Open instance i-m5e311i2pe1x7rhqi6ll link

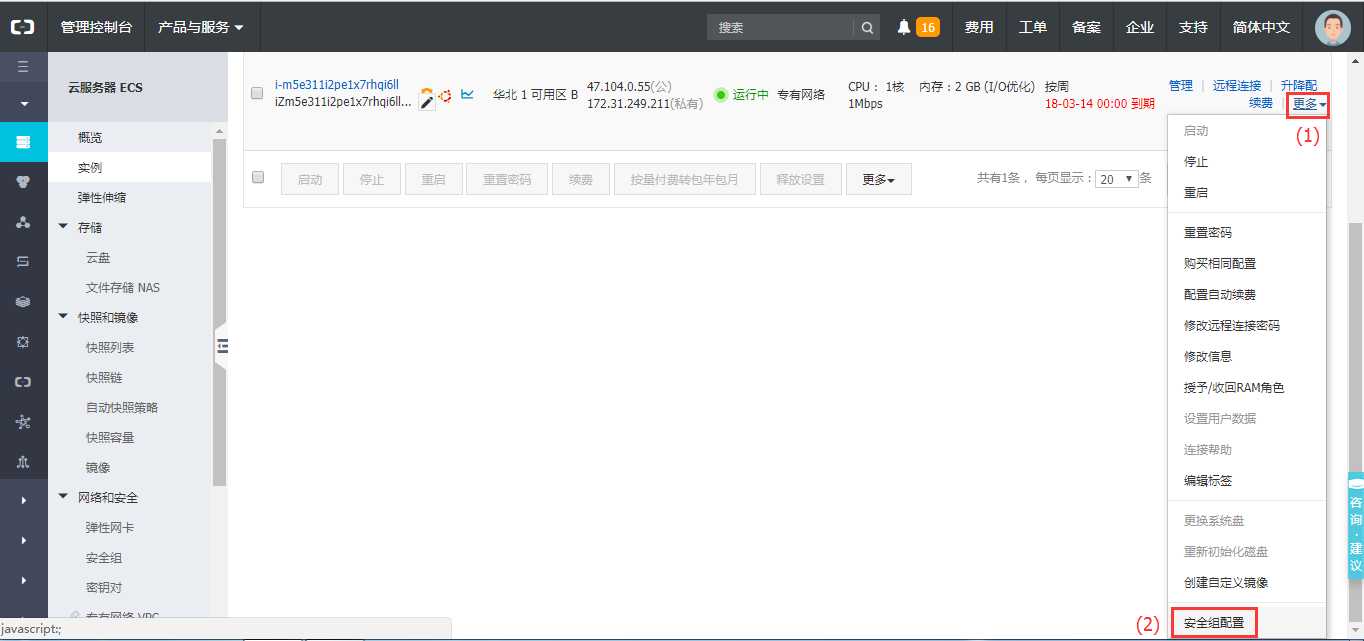pyautogui.click(x=336, y=85)
